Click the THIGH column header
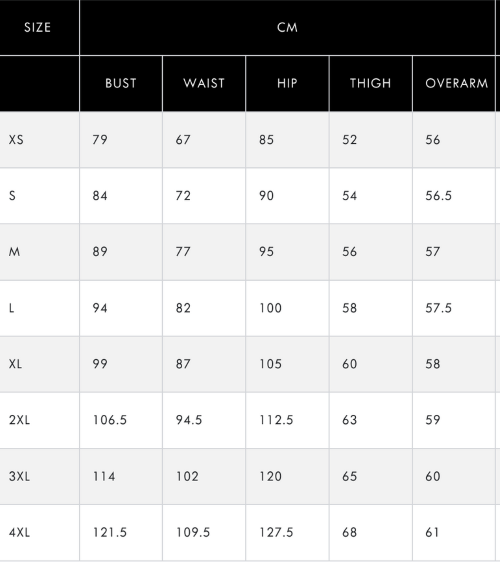500x568 pixels. pyautogui.click(x=371, y=83)
